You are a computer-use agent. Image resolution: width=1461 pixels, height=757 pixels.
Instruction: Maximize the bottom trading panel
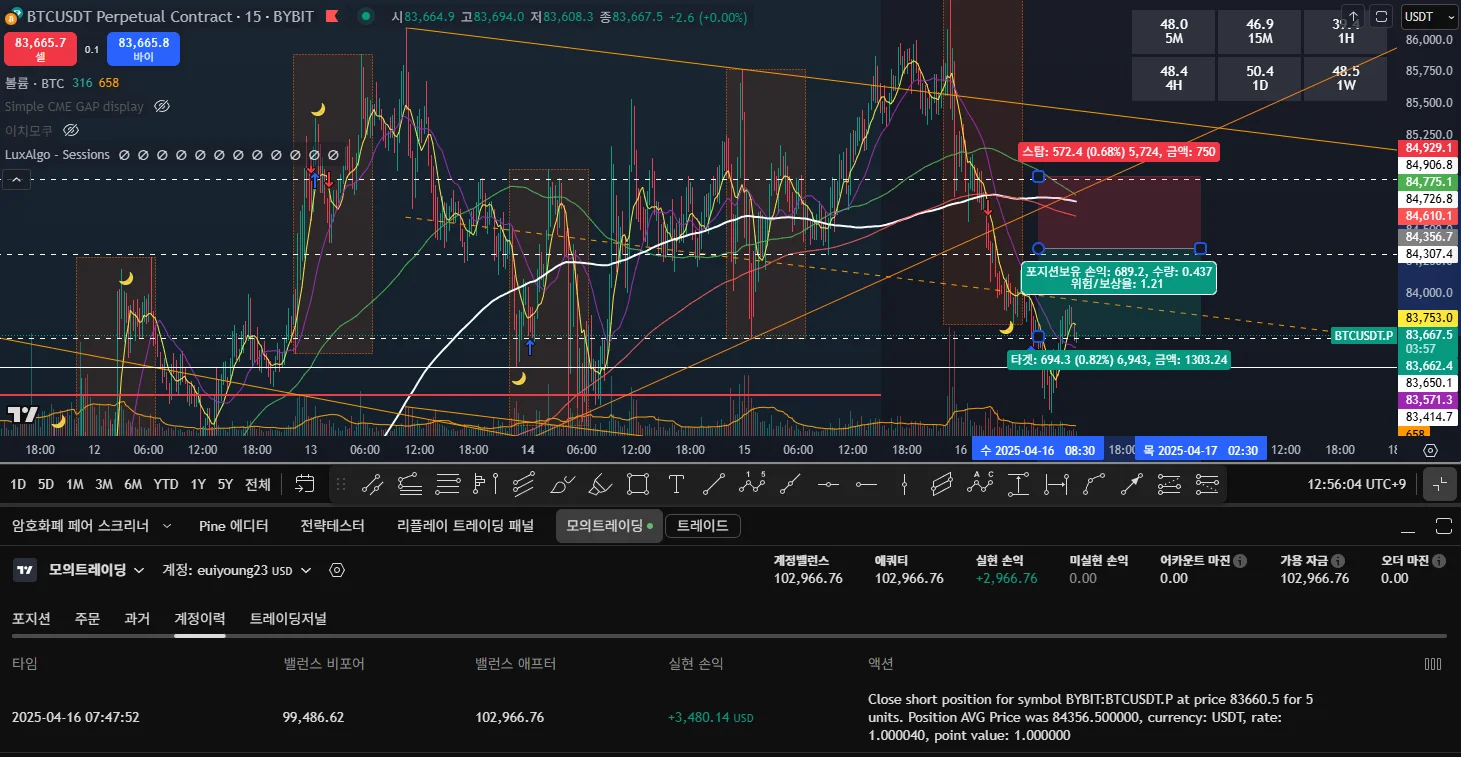click(x=1443, y=526)
